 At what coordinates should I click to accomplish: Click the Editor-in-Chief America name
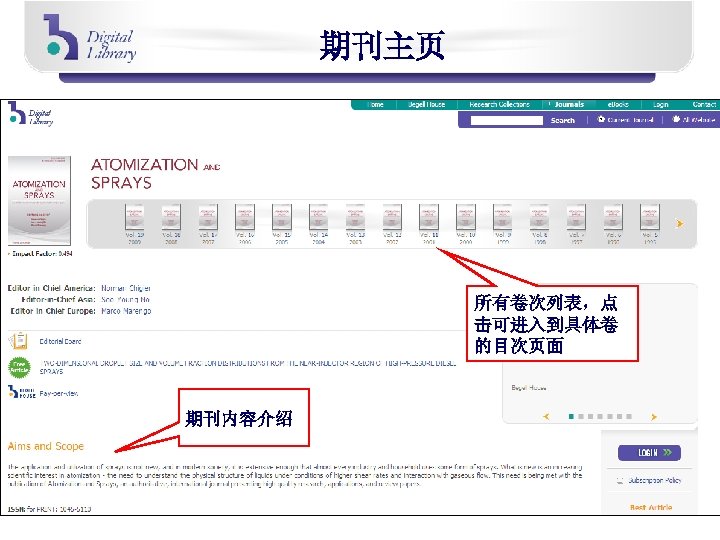(x=126, y=288)
